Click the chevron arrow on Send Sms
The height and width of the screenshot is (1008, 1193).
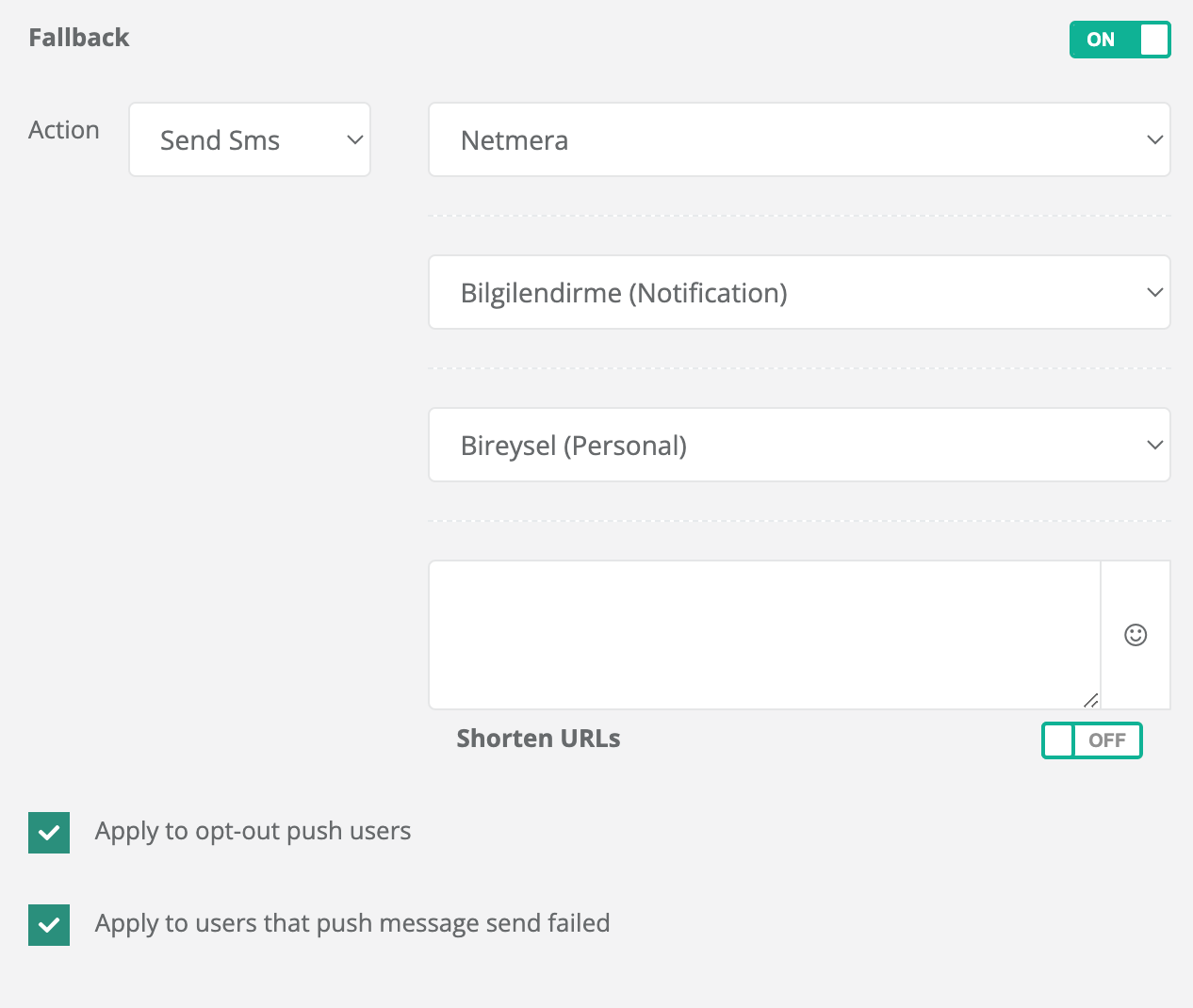[354, 140]
